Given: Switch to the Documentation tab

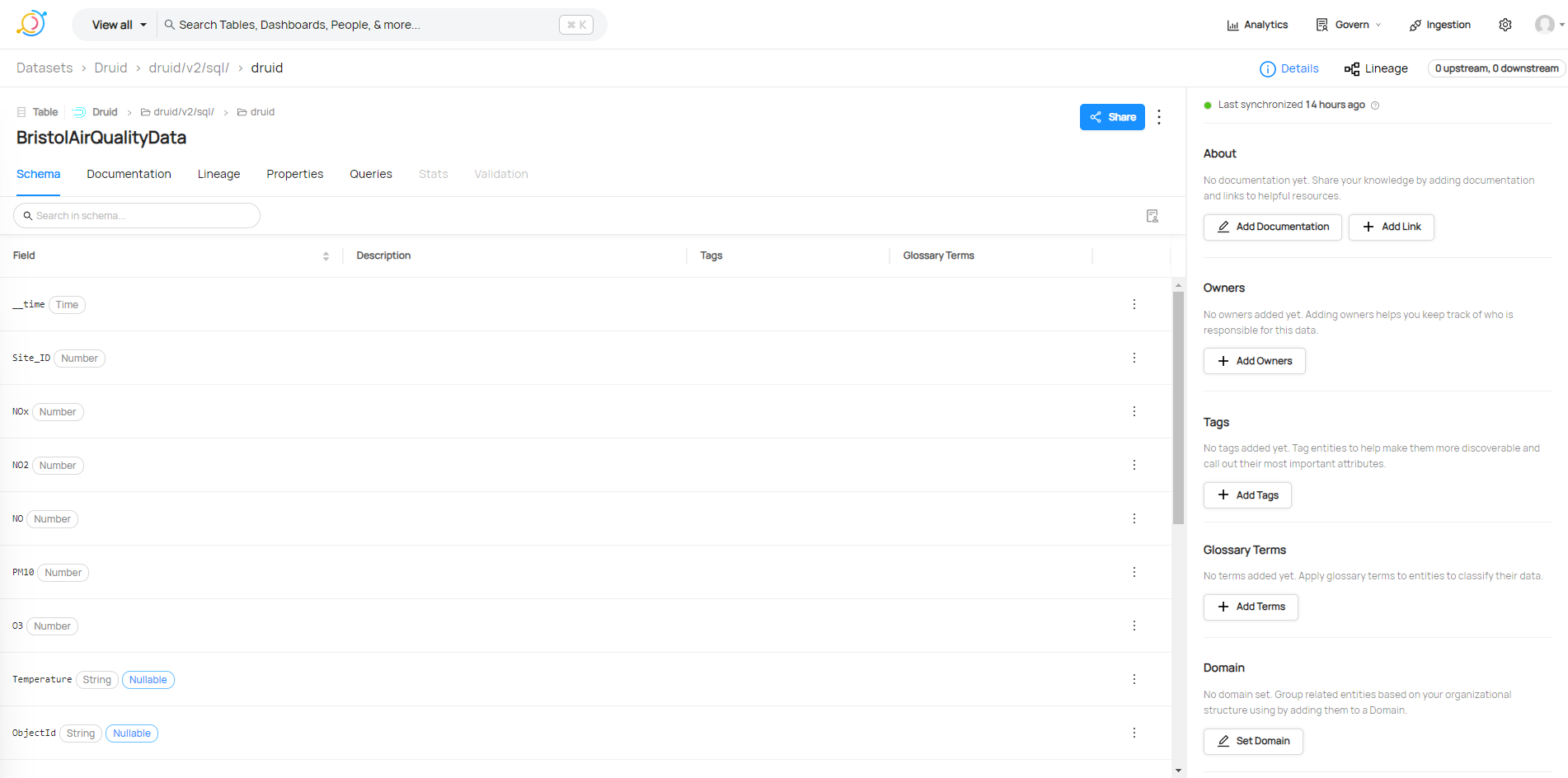Looking at the screenshot, I should click(x=129, y=174).
